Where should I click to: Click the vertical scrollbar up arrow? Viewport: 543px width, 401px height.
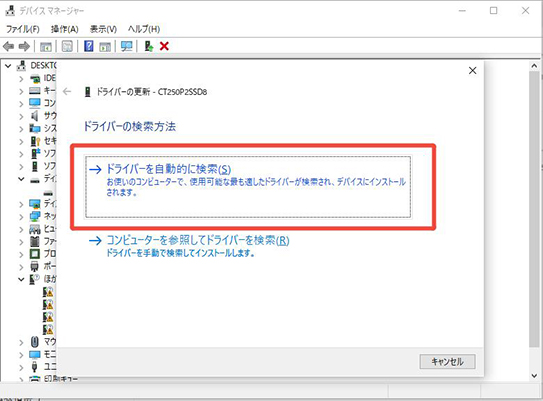point(534,66)
